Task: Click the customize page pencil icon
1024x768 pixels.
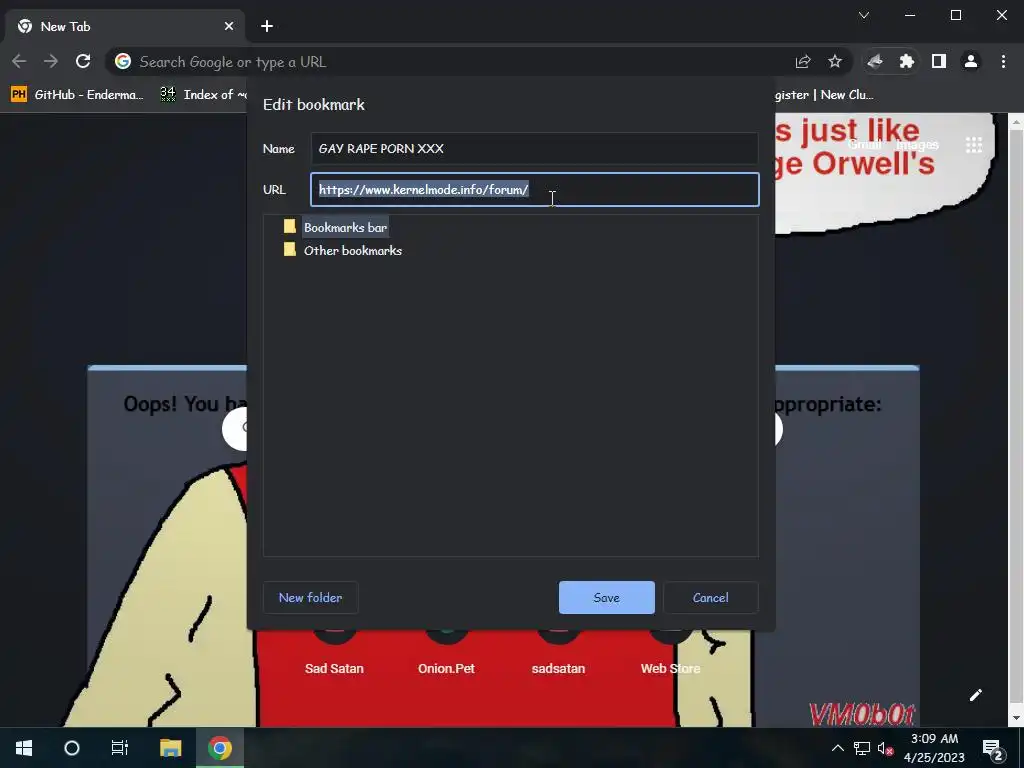Action: tap(976, 695)
